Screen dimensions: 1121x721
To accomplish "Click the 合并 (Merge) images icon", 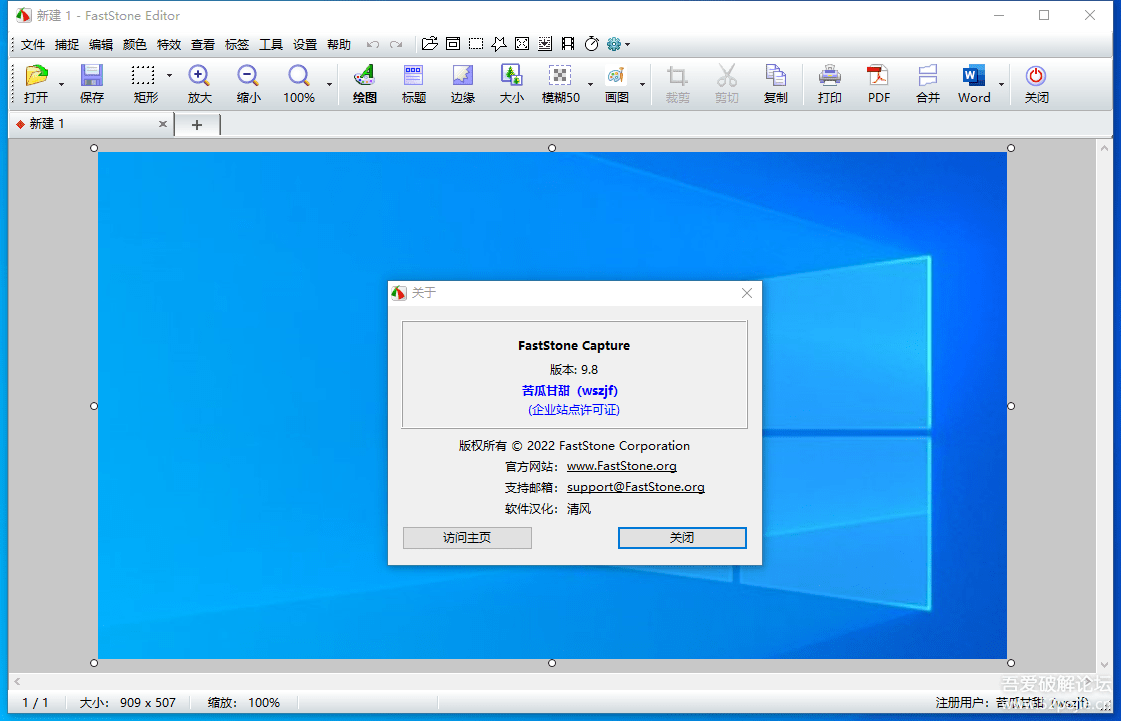I will click(927, 83).
